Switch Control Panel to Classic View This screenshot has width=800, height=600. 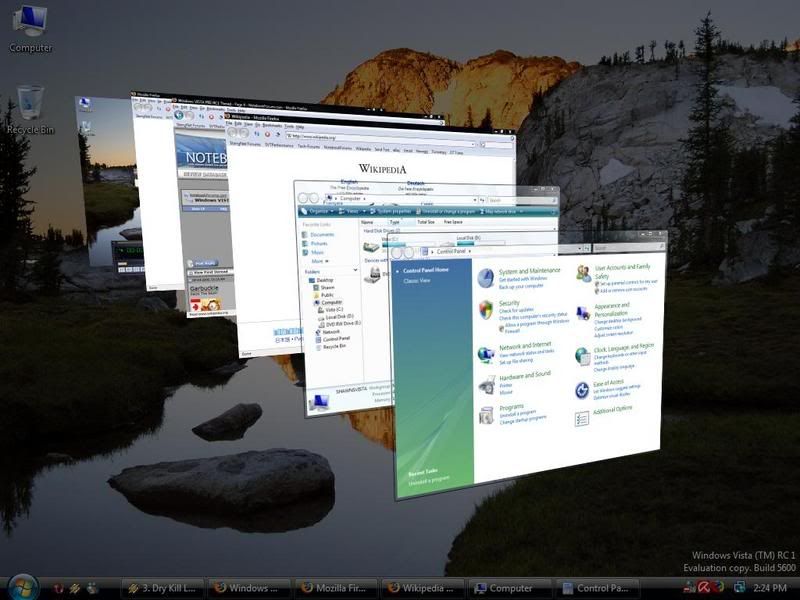tap(417, 281)
